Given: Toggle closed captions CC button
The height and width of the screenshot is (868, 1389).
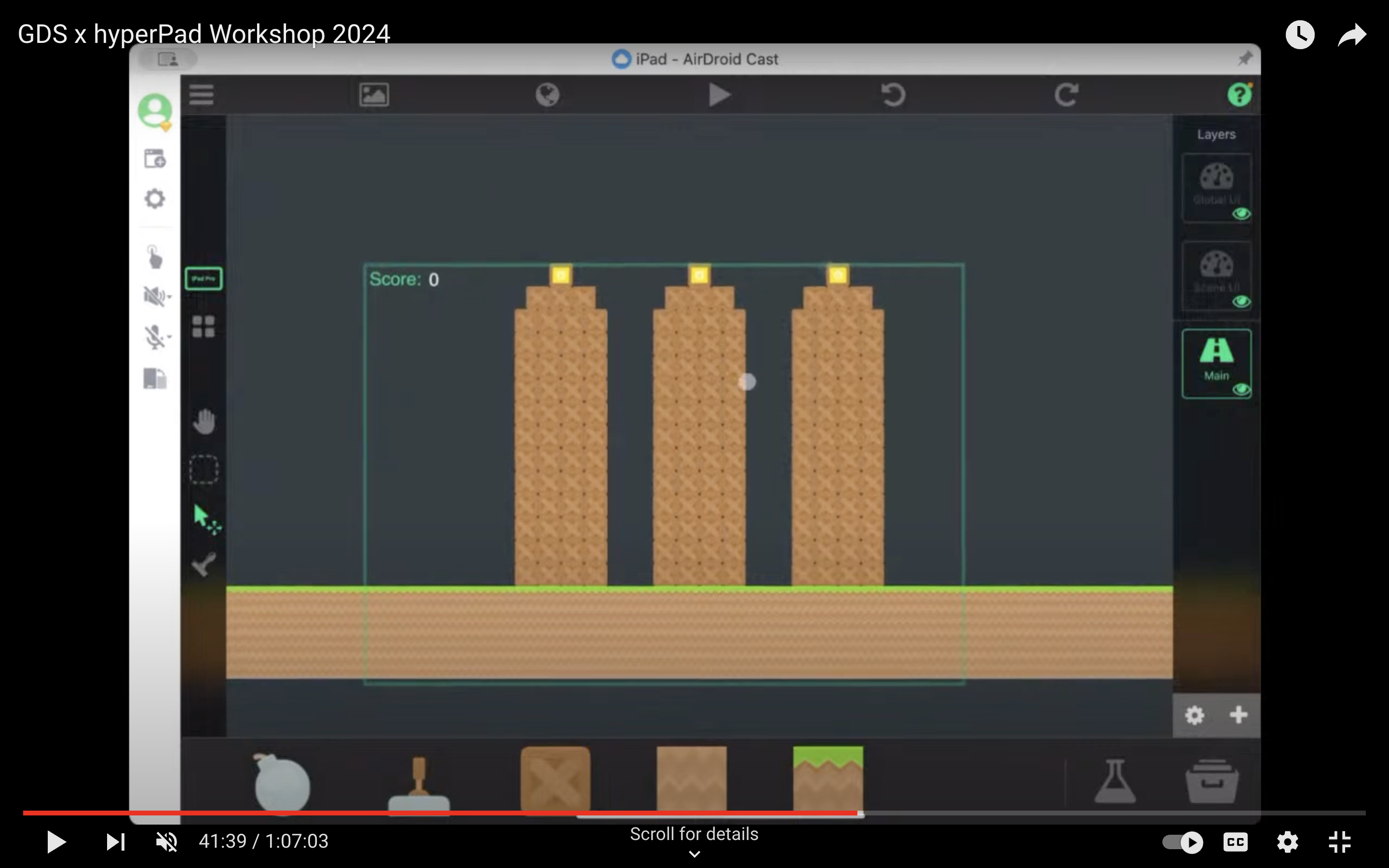Looking at the screenshot, I should click(x=1235, y=842).
